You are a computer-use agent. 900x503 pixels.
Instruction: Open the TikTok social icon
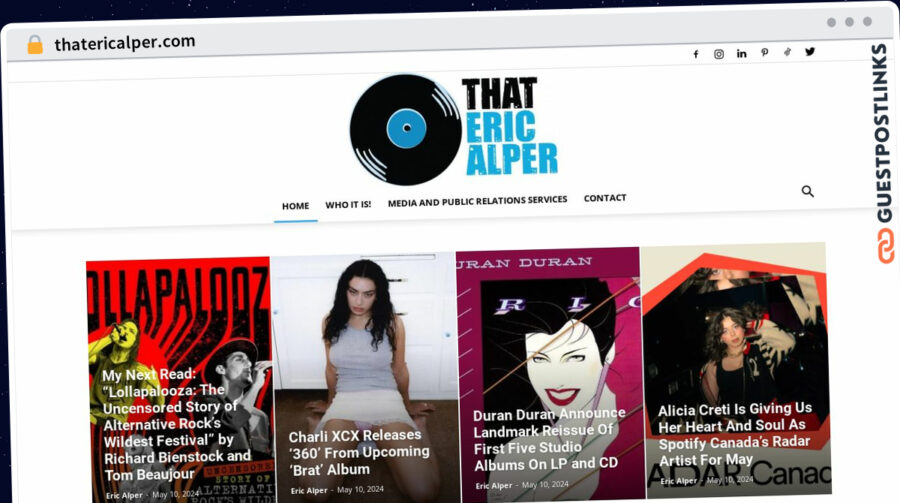[787, 52]
